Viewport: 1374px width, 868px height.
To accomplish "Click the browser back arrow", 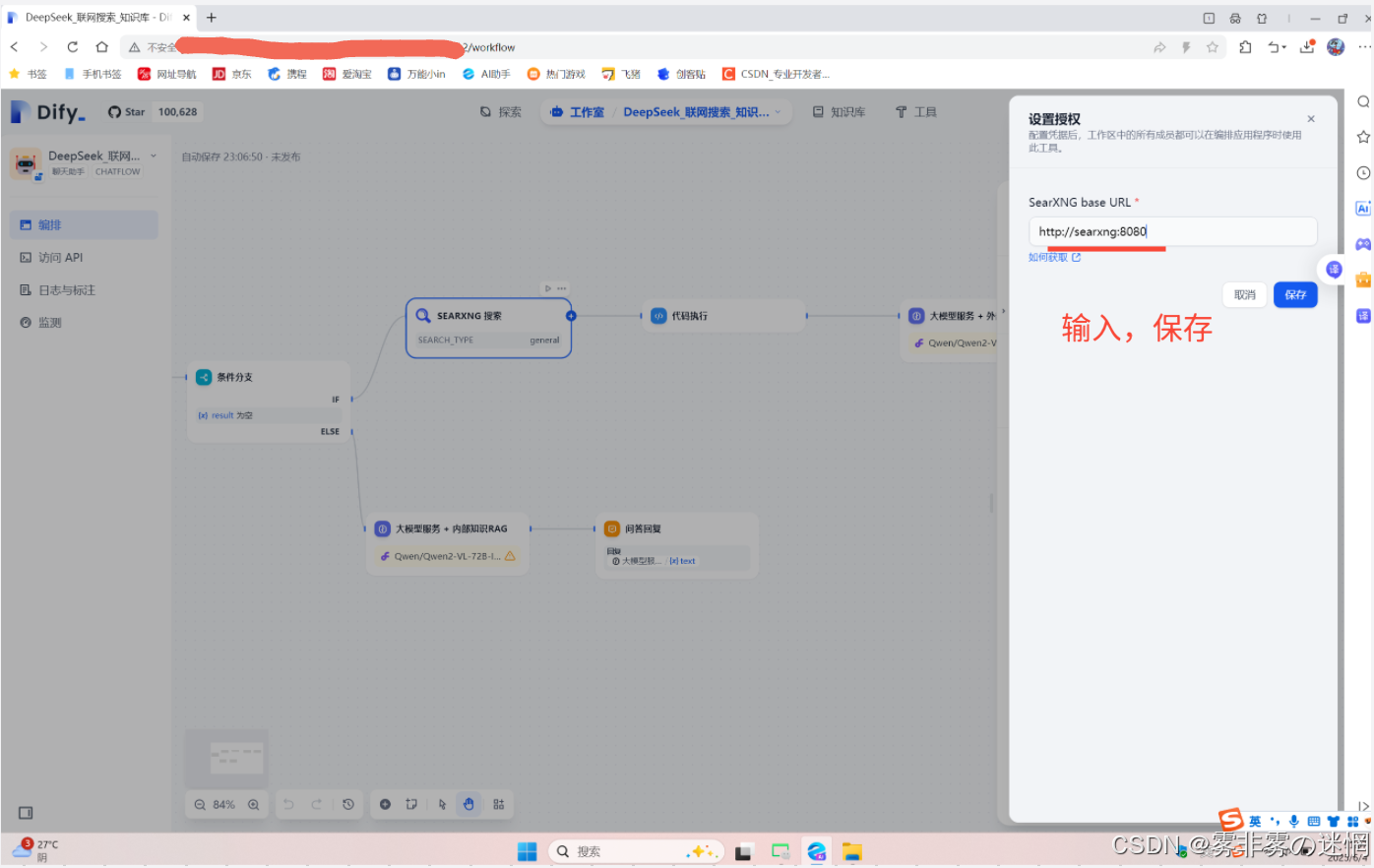I will coord(15,46).
